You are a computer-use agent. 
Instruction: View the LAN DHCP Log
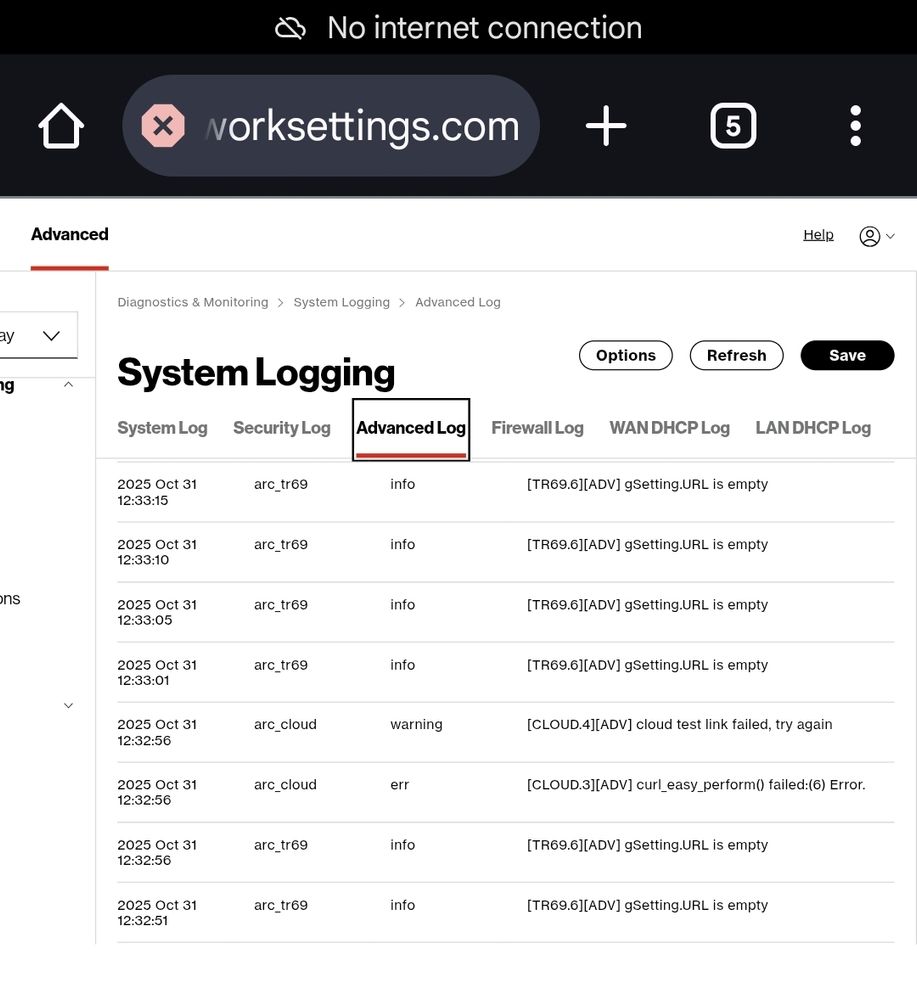[813, 427]
